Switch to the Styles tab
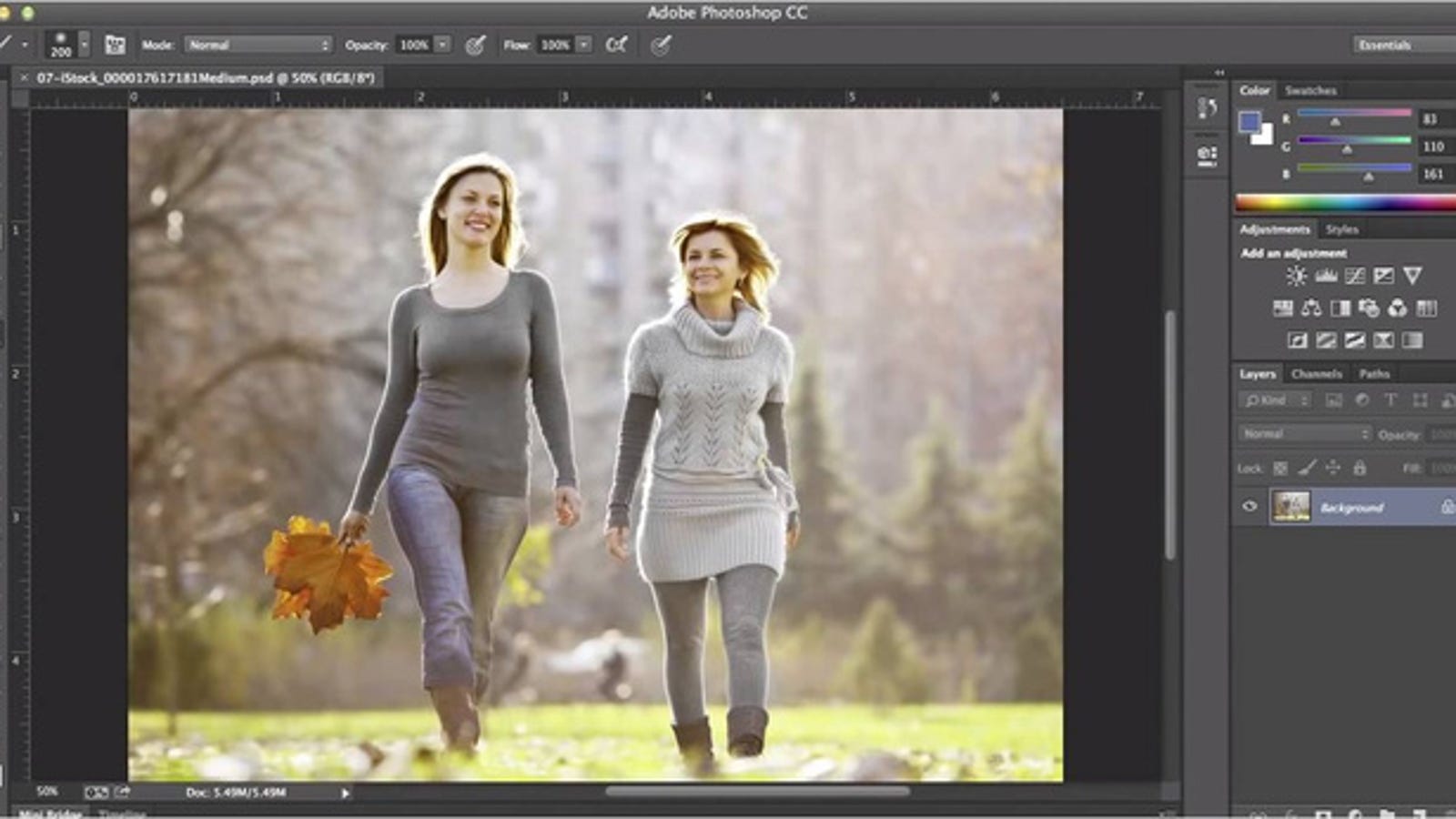This screenshot has width=1456, height=819. (1341, 229)
